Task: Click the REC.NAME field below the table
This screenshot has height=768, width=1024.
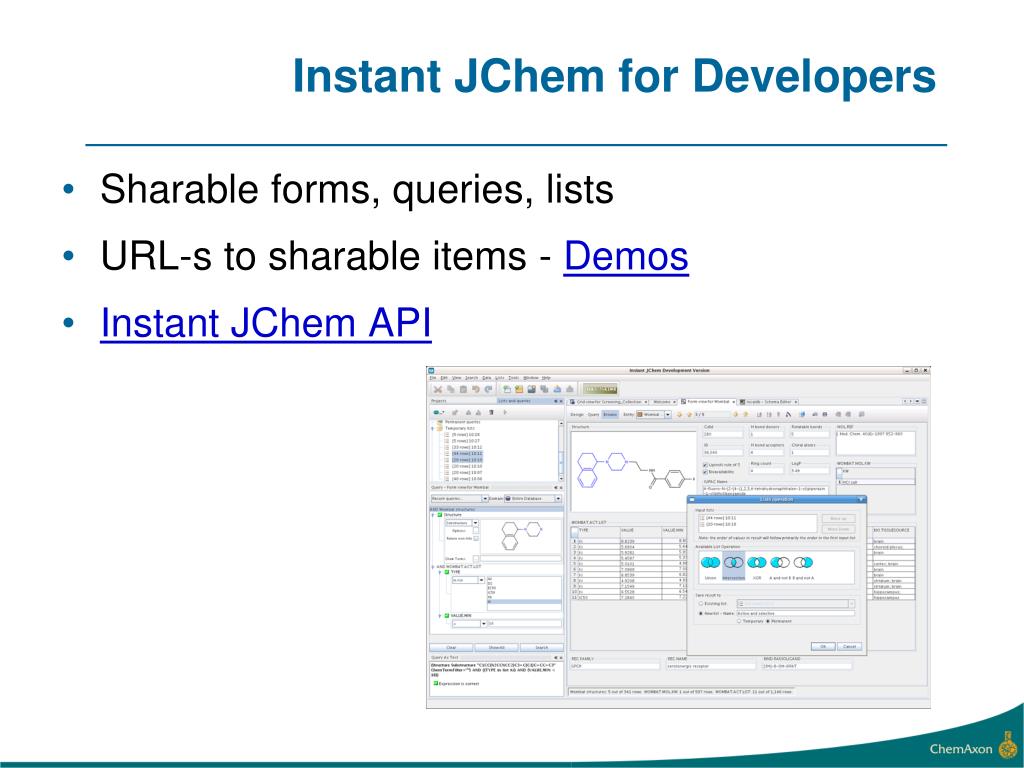Action: 711,666
